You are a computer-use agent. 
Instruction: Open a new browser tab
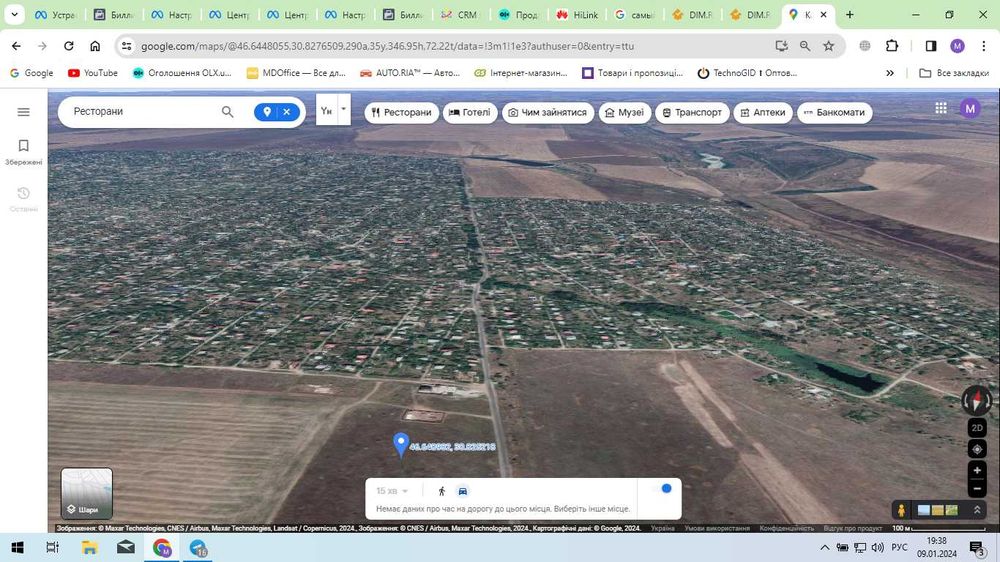(849, 15)
